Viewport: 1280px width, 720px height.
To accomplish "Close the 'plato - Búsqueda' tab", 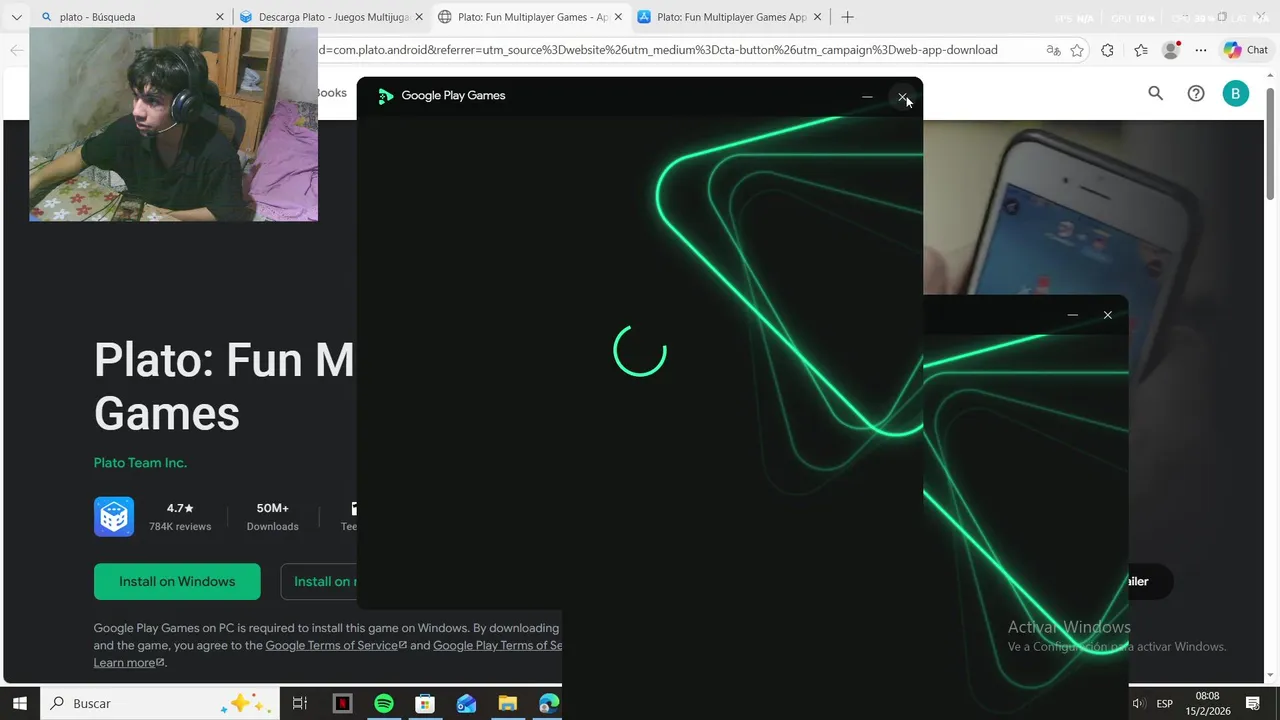I will point(220,17).
